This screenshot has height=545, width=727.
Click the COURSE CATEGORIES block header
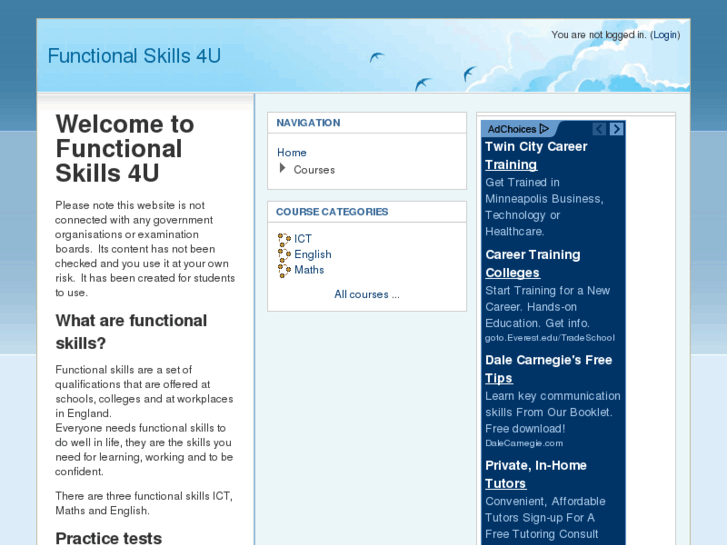pyautogui.click(x=332, y=212)
